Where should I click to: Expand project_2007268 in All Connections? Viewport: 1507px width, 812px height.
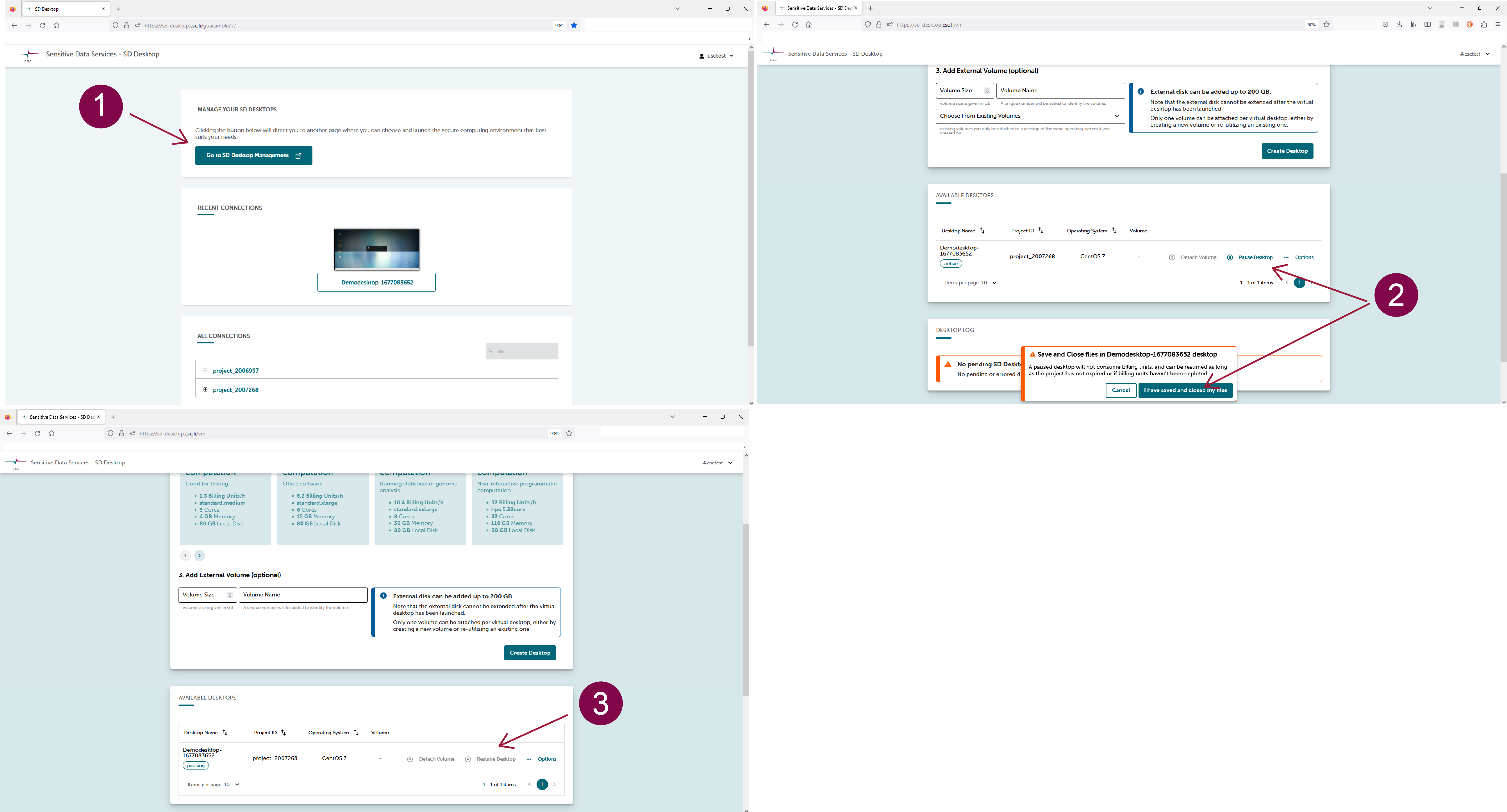point(205,390)
